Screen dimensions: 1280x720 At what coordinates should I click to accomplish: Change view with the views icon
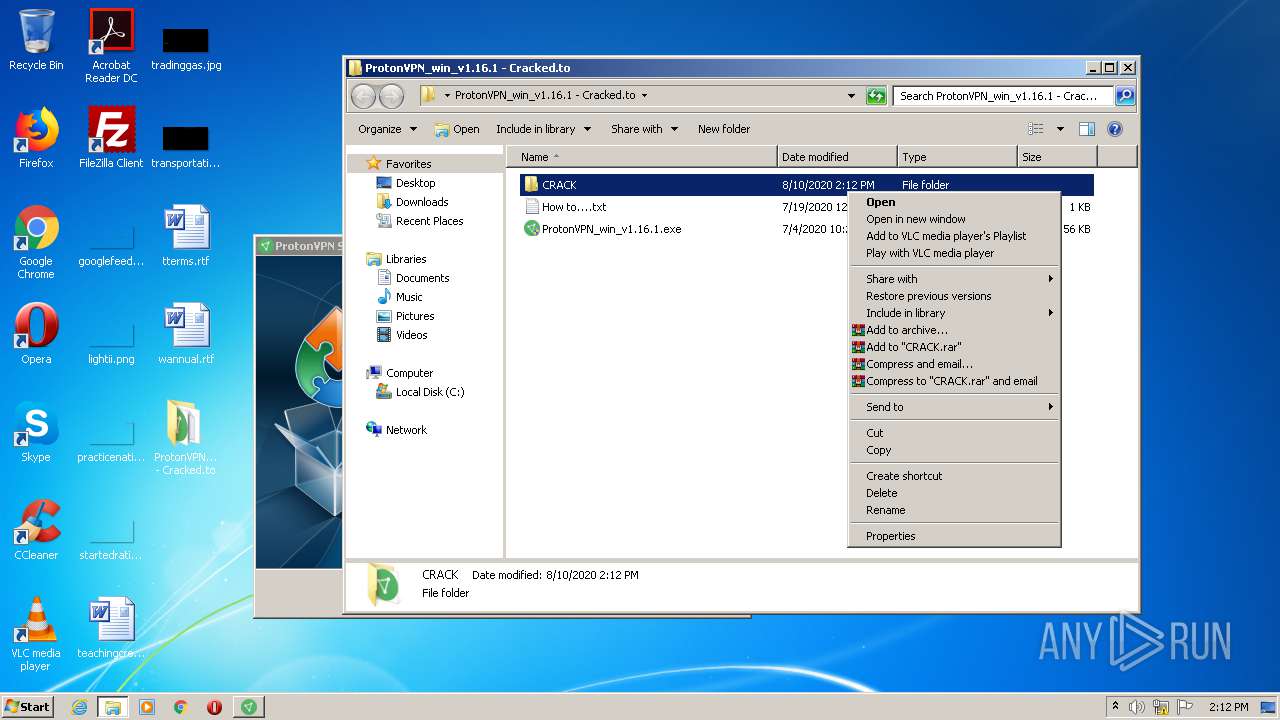1036,129
